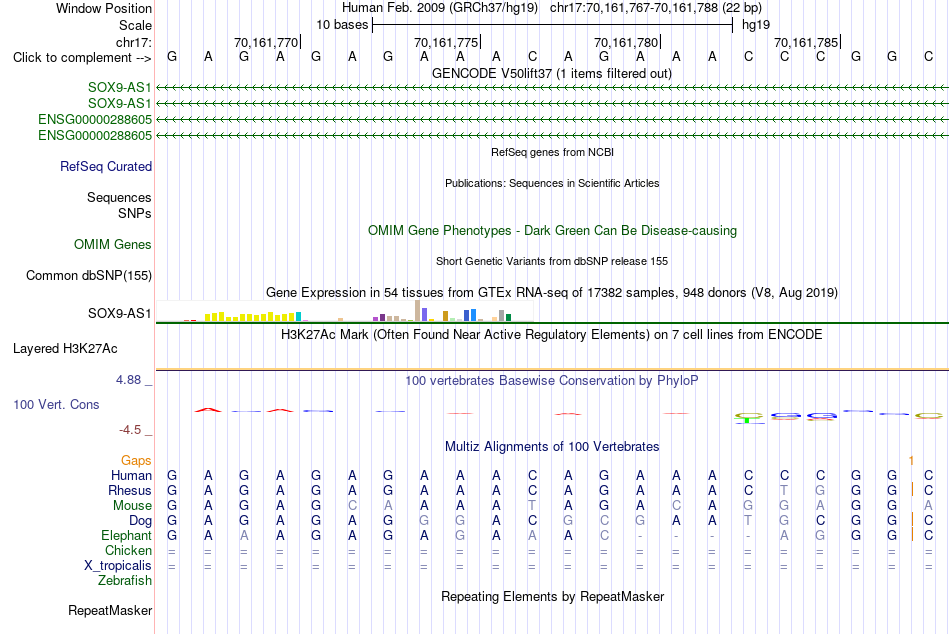Click the Sequences track label

point(119,198)
